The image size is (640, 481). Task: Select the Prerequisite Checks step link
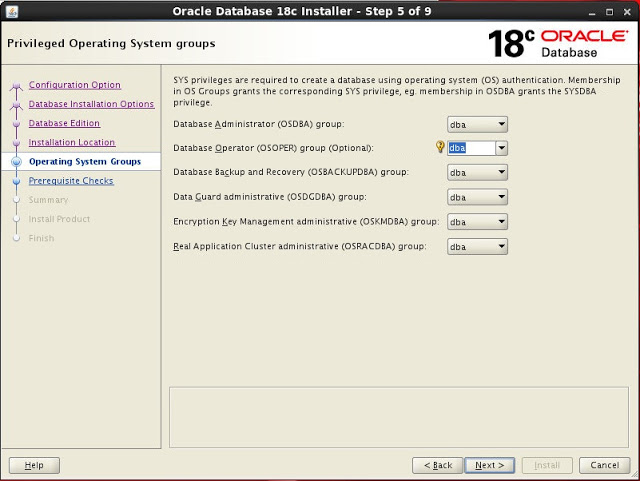[71, 181]
